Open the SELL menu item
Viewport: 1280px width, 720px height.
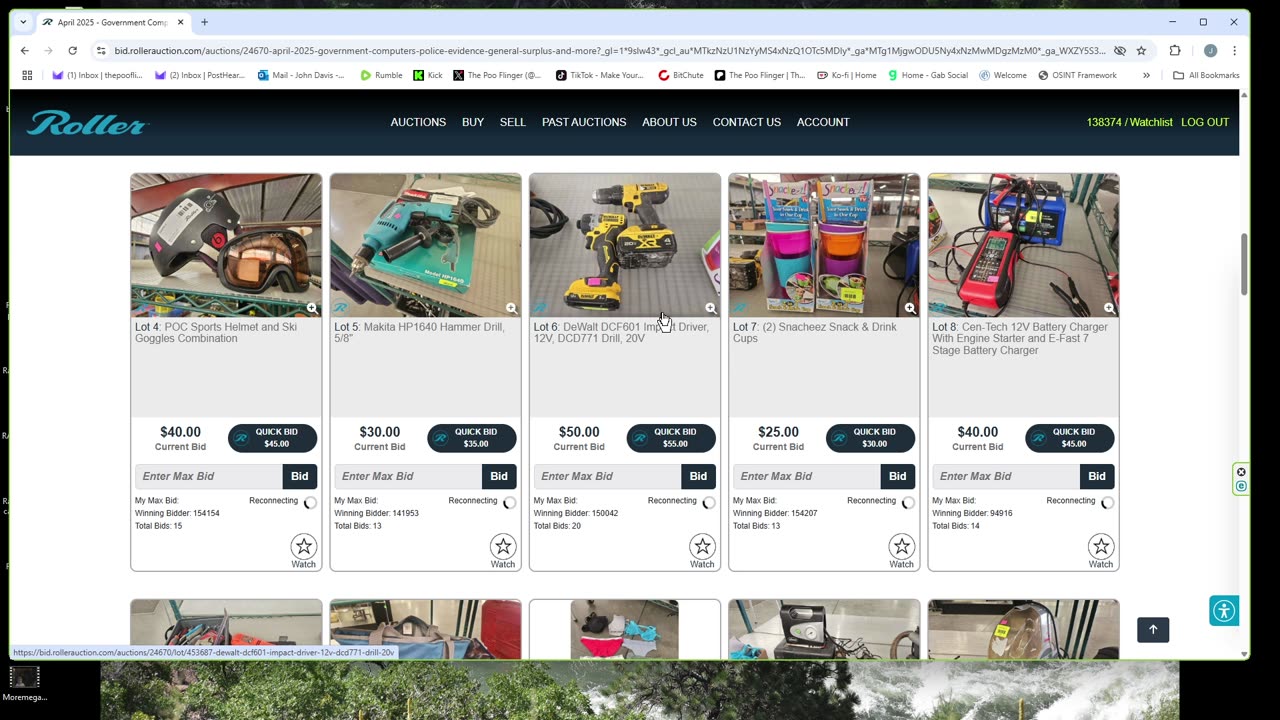coord(513,122)
